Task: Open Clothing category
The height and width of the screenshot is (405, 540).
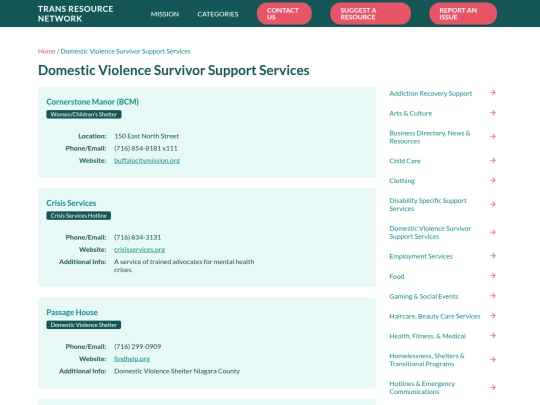Action: tap(402, 181)
